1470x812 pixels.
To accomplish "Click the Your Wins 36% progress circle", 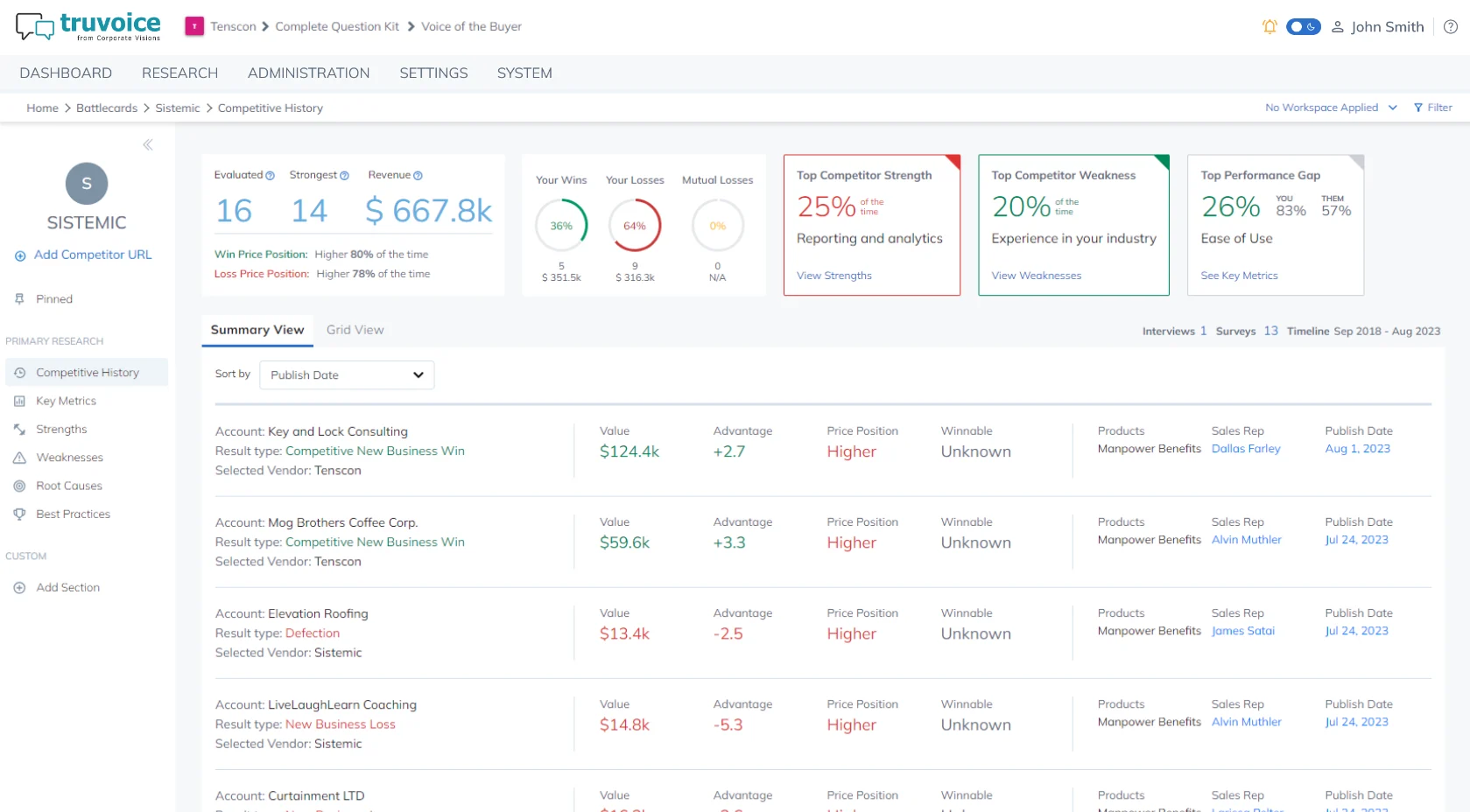I will (561, 226).
